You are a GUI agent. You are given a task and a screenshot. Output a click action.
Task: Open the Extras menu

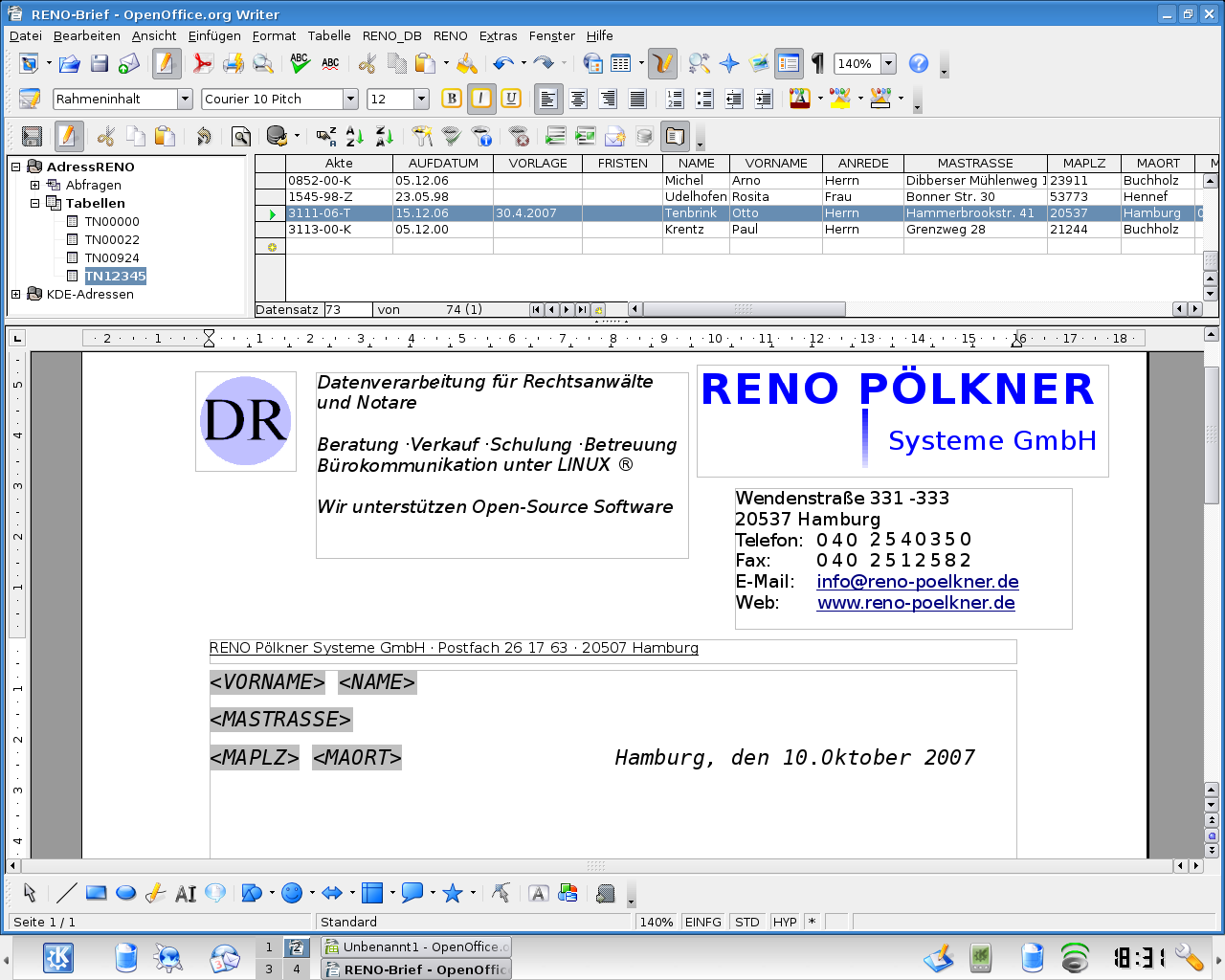tap(498, 35)
